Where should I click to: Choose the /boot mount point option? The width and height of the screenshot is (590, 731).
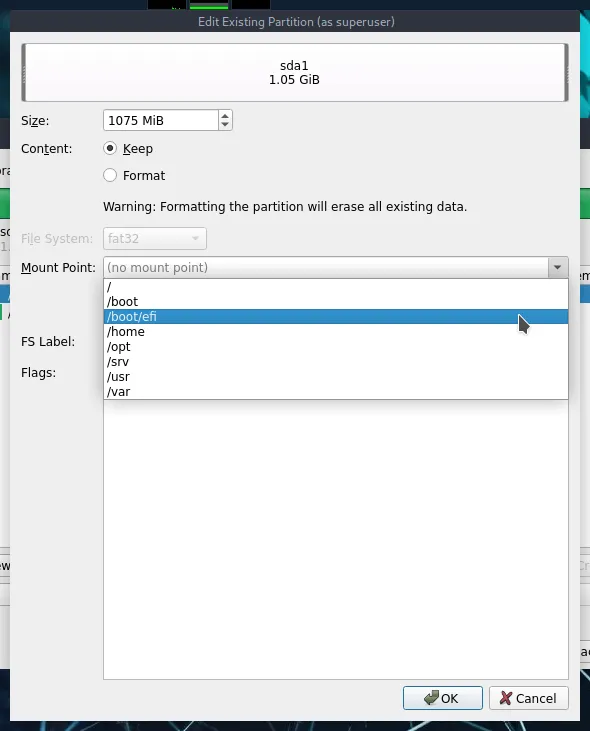tap(336, 302)
